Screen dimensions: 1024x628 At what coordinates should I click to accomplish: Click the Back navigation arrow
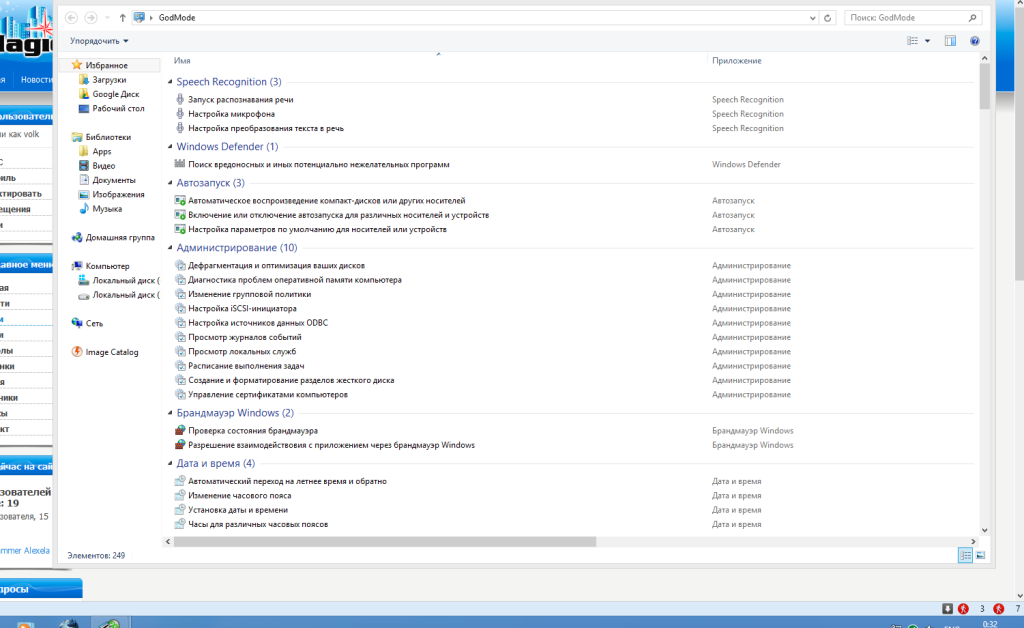point(72,18)
